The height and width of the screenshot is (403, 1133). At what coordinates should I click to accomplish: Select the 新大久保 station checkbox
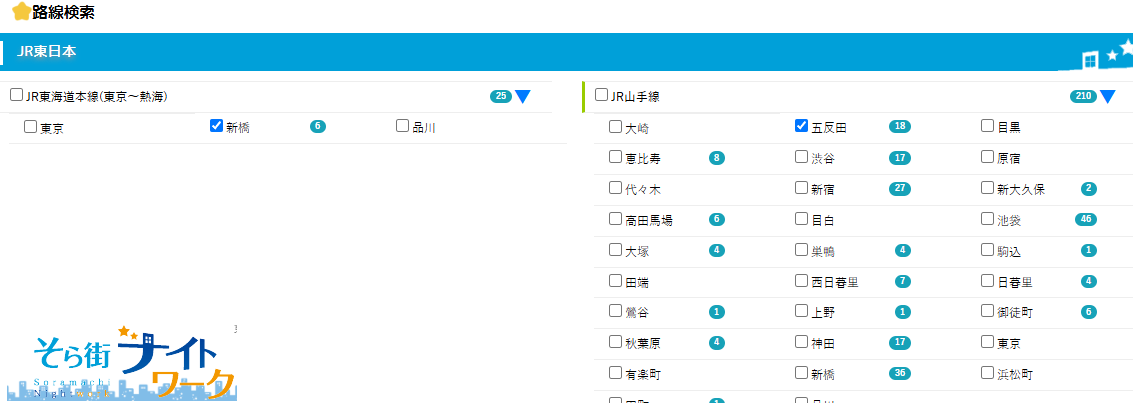click(x=988, y=187)
